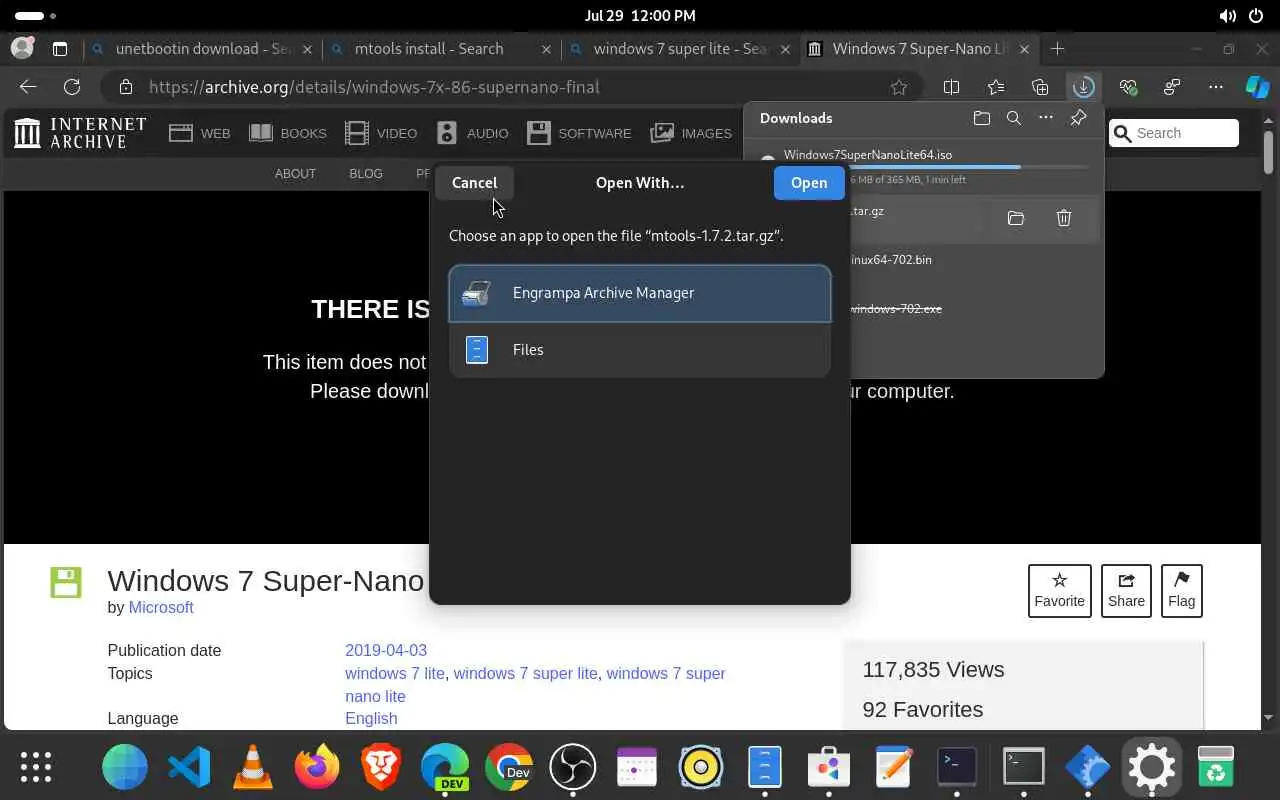Switch to windows 7 super lite tab
The image size is (1280, 800).
(680, 48)
